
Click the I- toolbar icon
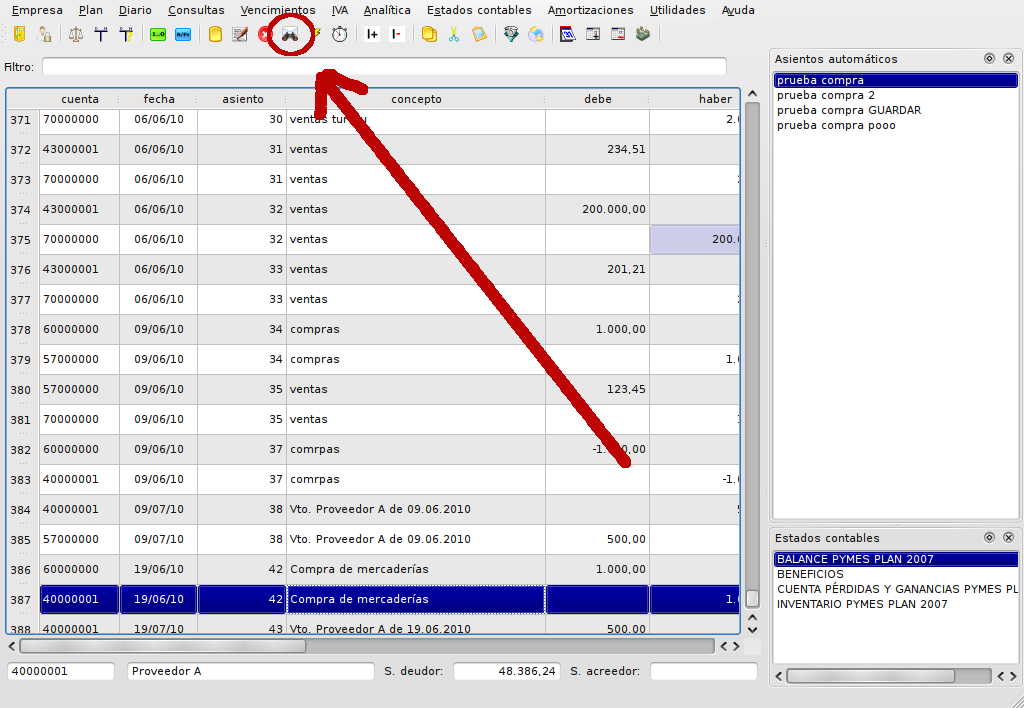pyautogui.click(x=396, y=34)
